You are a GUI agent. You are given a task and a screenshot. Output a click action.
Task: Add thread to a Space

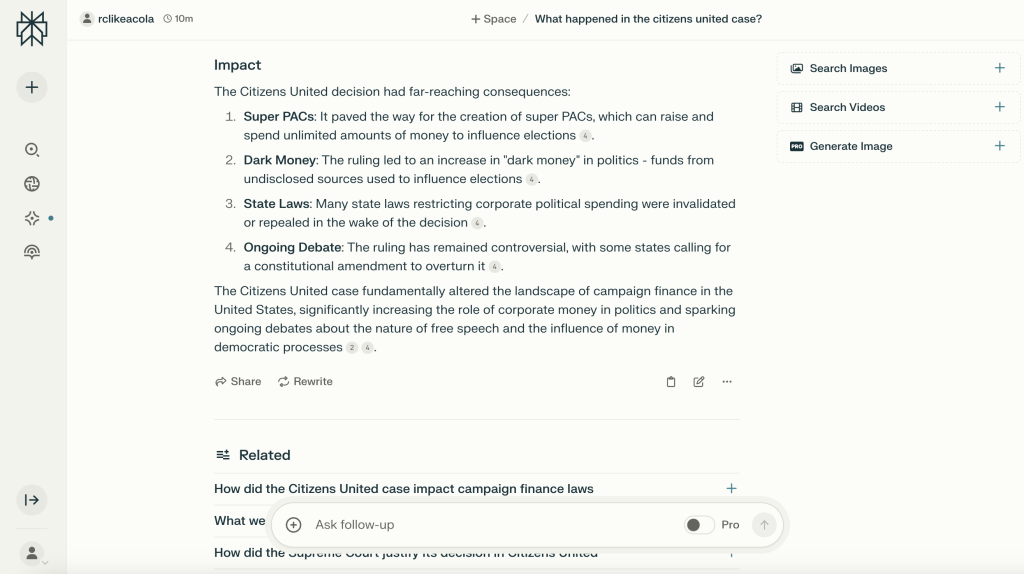coord(494,19)
